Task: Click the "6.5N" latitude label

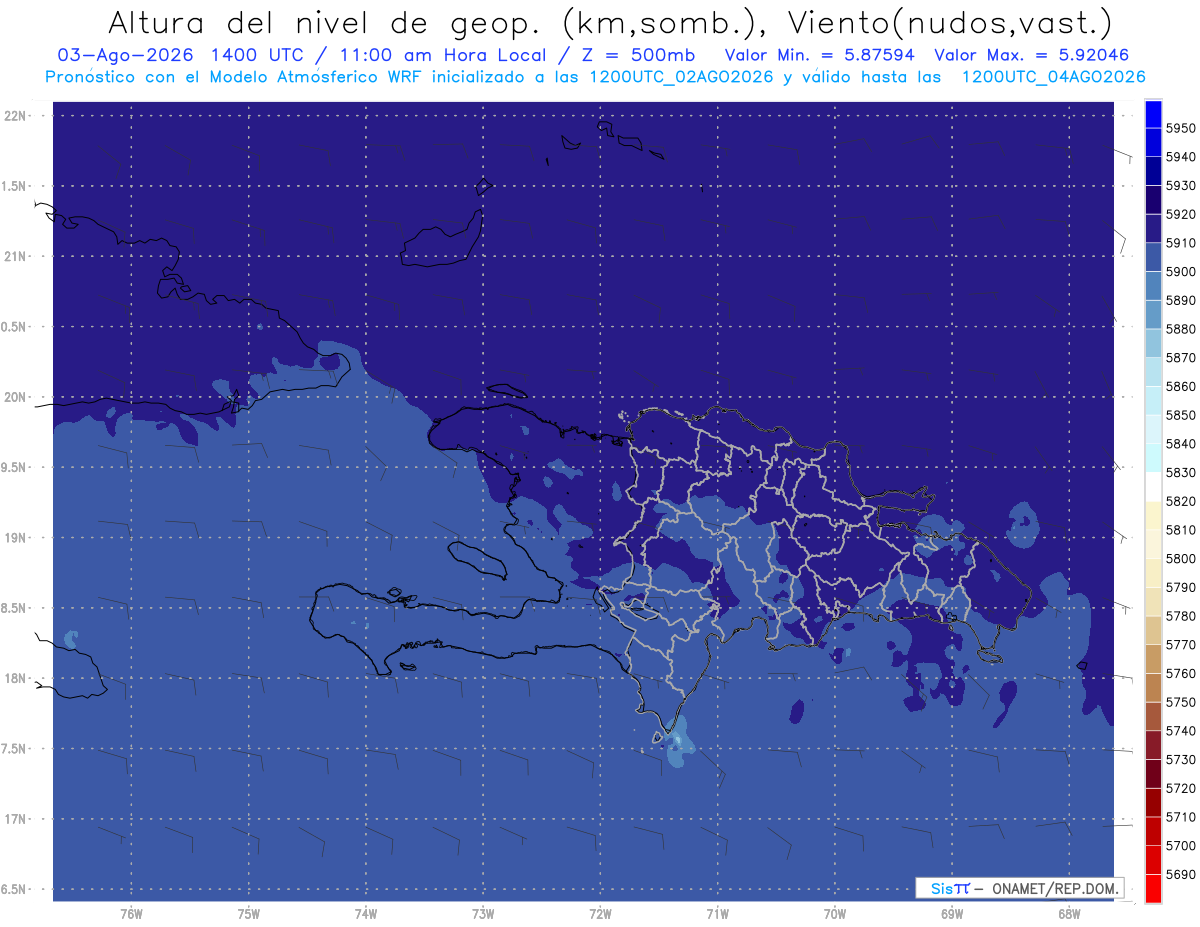Action: pyautogui.click(x=14, y=890)
